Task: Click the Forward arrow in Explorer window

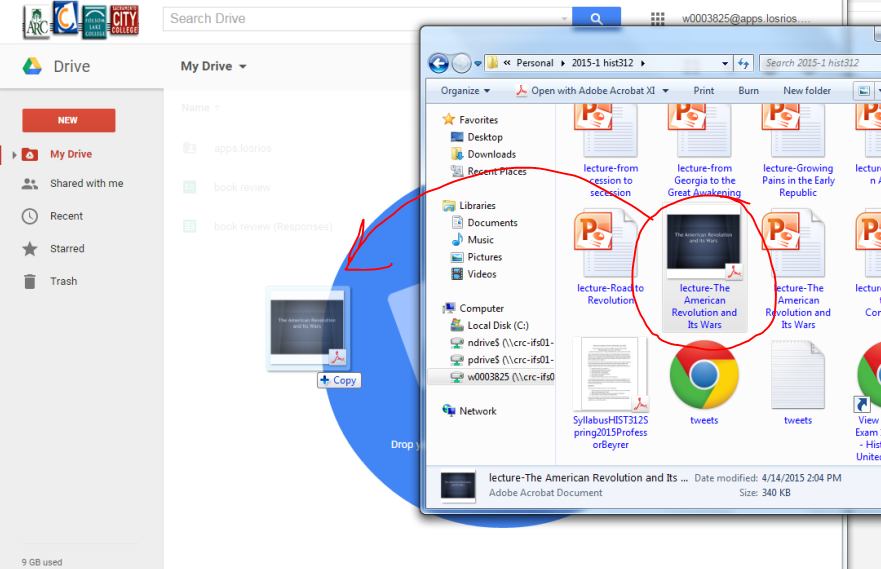Action: (461, 63)
